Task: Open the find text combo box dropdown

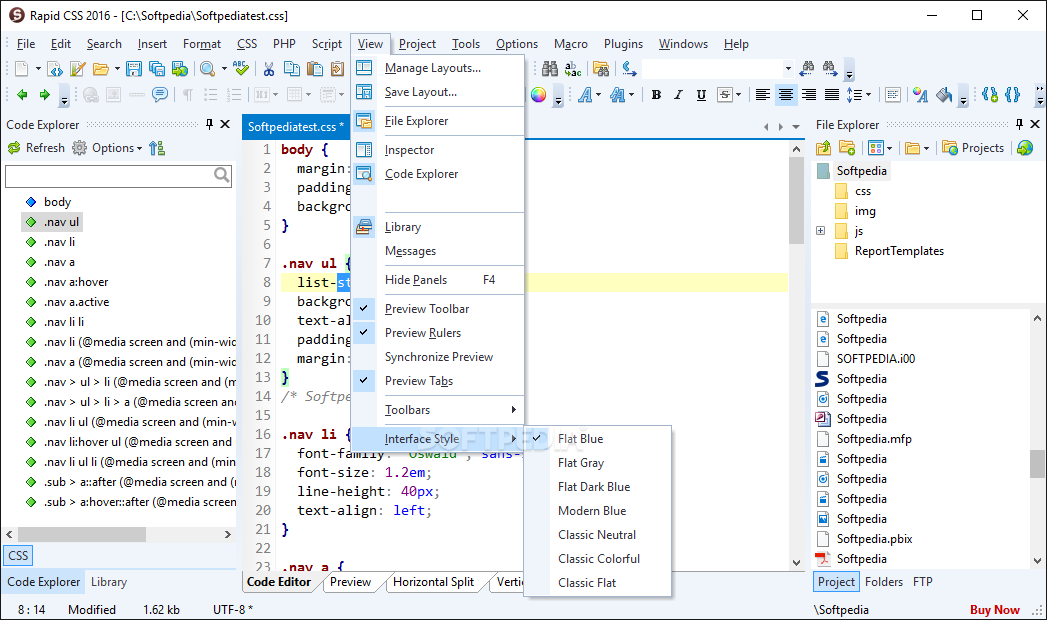Action: [x=788, y=69]
